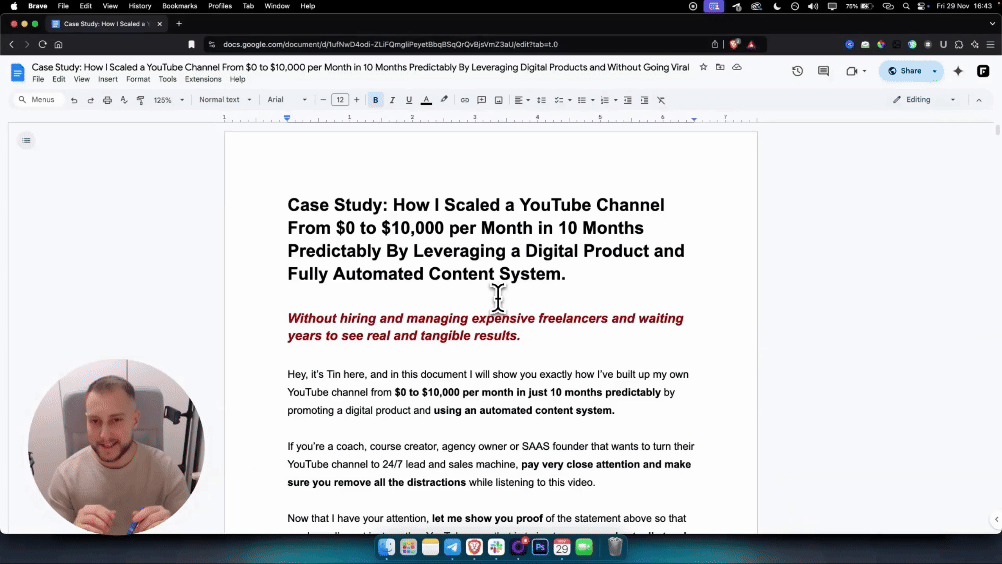Open version history clock icon
Viewport: 1002px width, 564px height.
pos(798,71)
